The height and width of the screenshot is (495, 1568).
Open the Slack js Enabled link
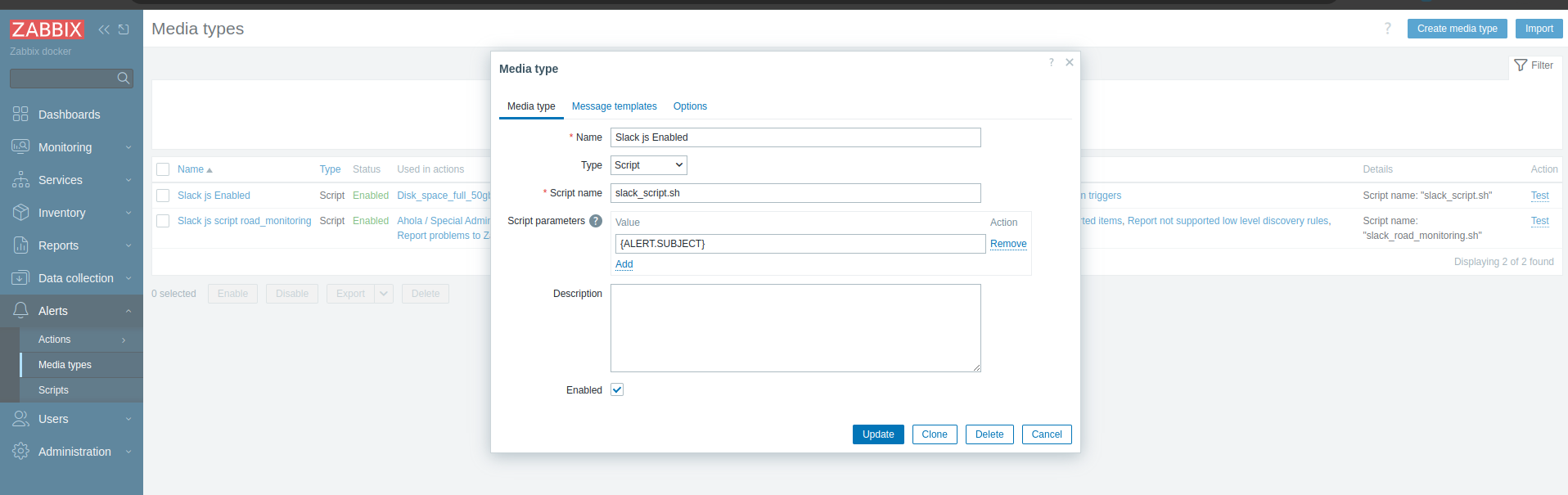[x=214, y=196]
